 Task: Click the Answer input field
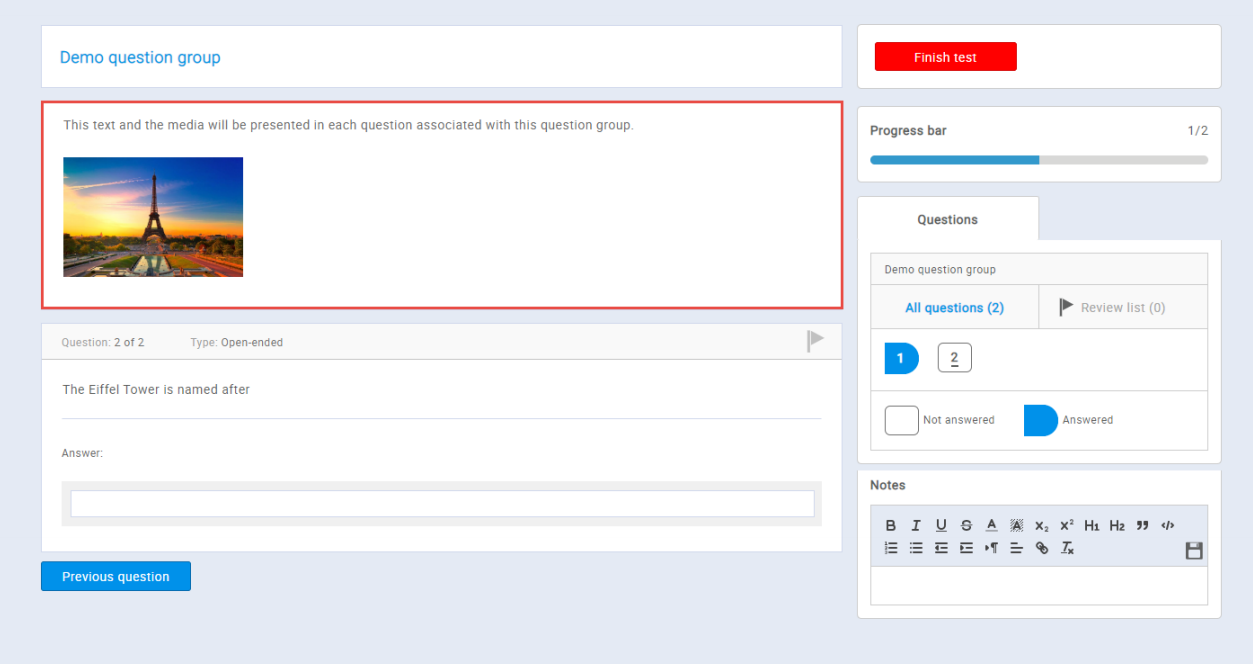[442, 503]
